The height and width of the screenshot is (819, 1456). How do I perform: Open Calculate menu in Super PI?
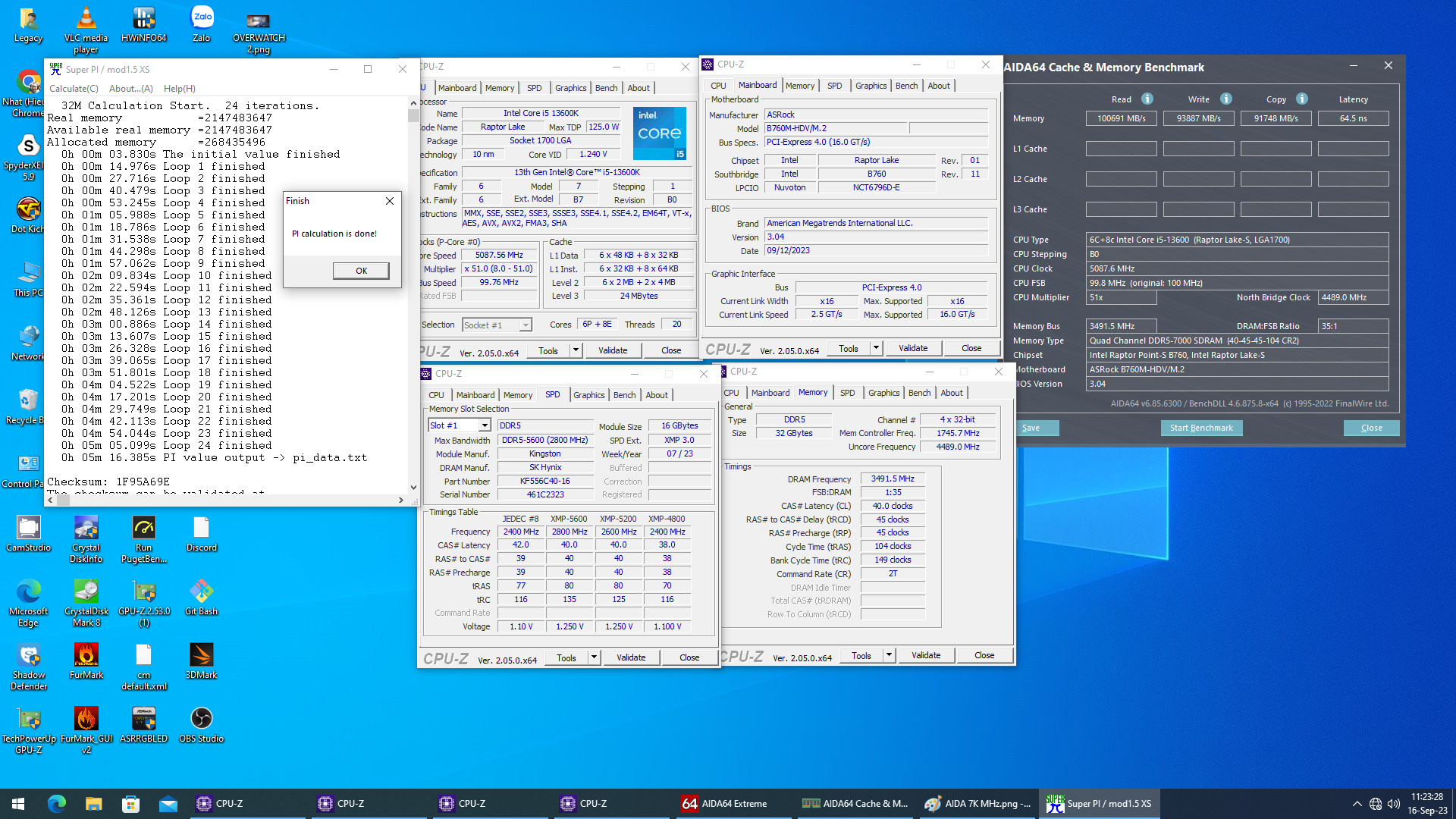click(x=74, y=89)
